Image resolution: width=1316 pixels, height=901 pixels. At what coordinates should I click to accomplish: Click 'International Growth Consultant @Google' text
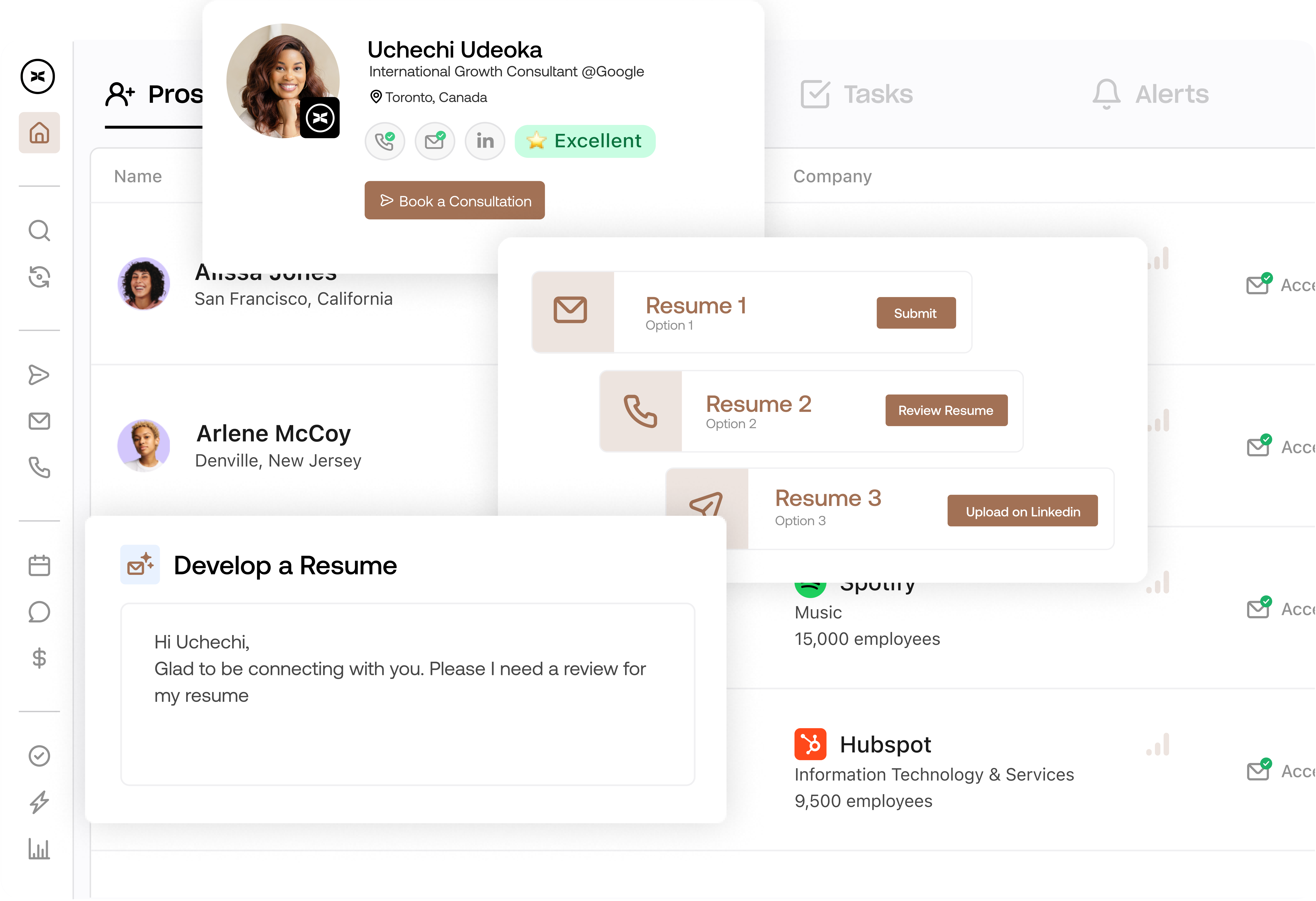(507, 72)
